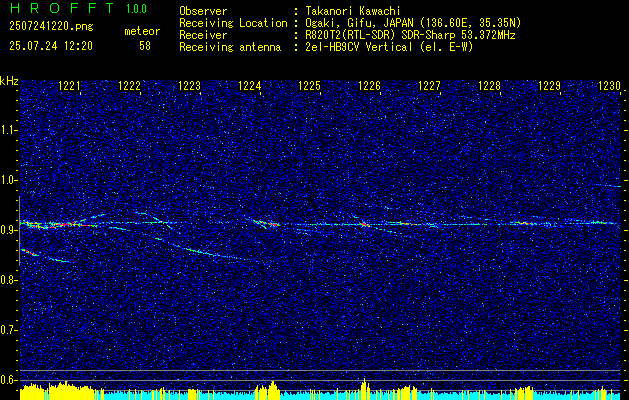The image size is (629, 400).
Task: Click the meteor label
Action: (142, 31)
